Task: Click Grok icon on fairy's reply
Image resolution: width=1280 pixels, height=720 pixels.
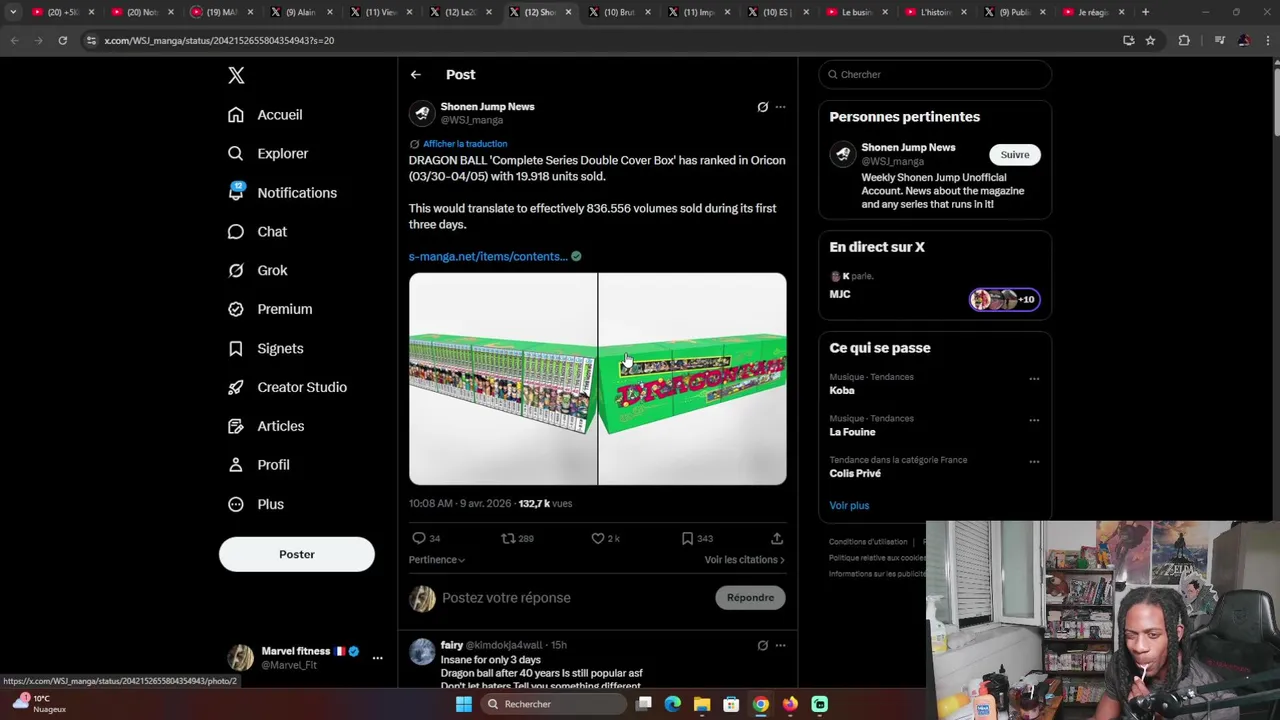Action: pos(763,646)
